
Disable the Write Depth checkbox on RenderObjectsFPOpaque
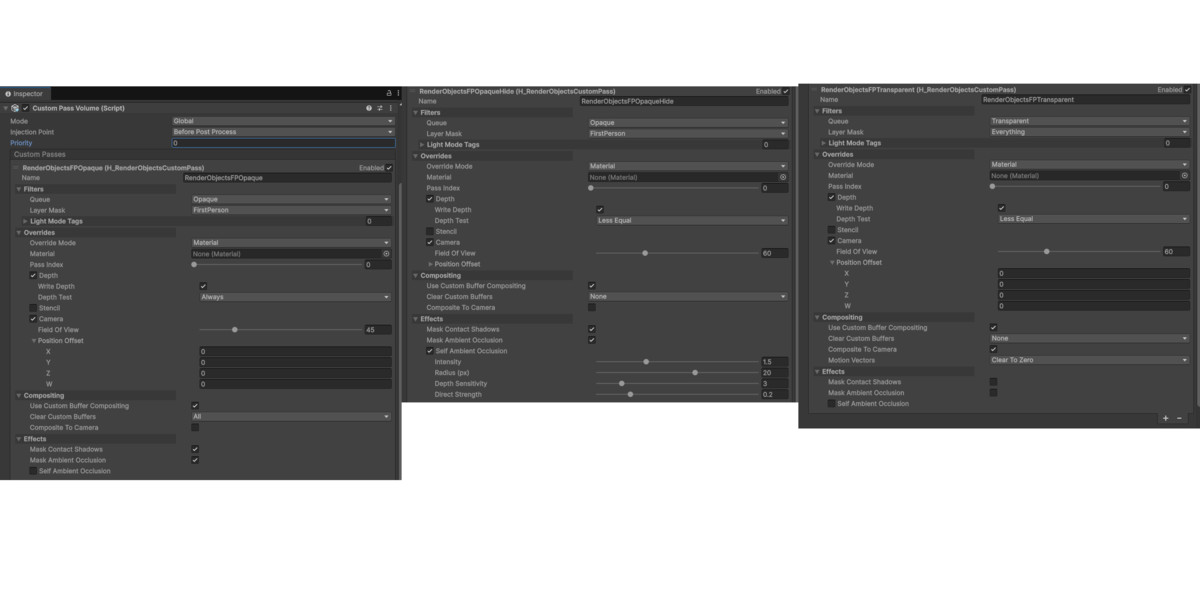pyautogui.click(x=203, y=285)
